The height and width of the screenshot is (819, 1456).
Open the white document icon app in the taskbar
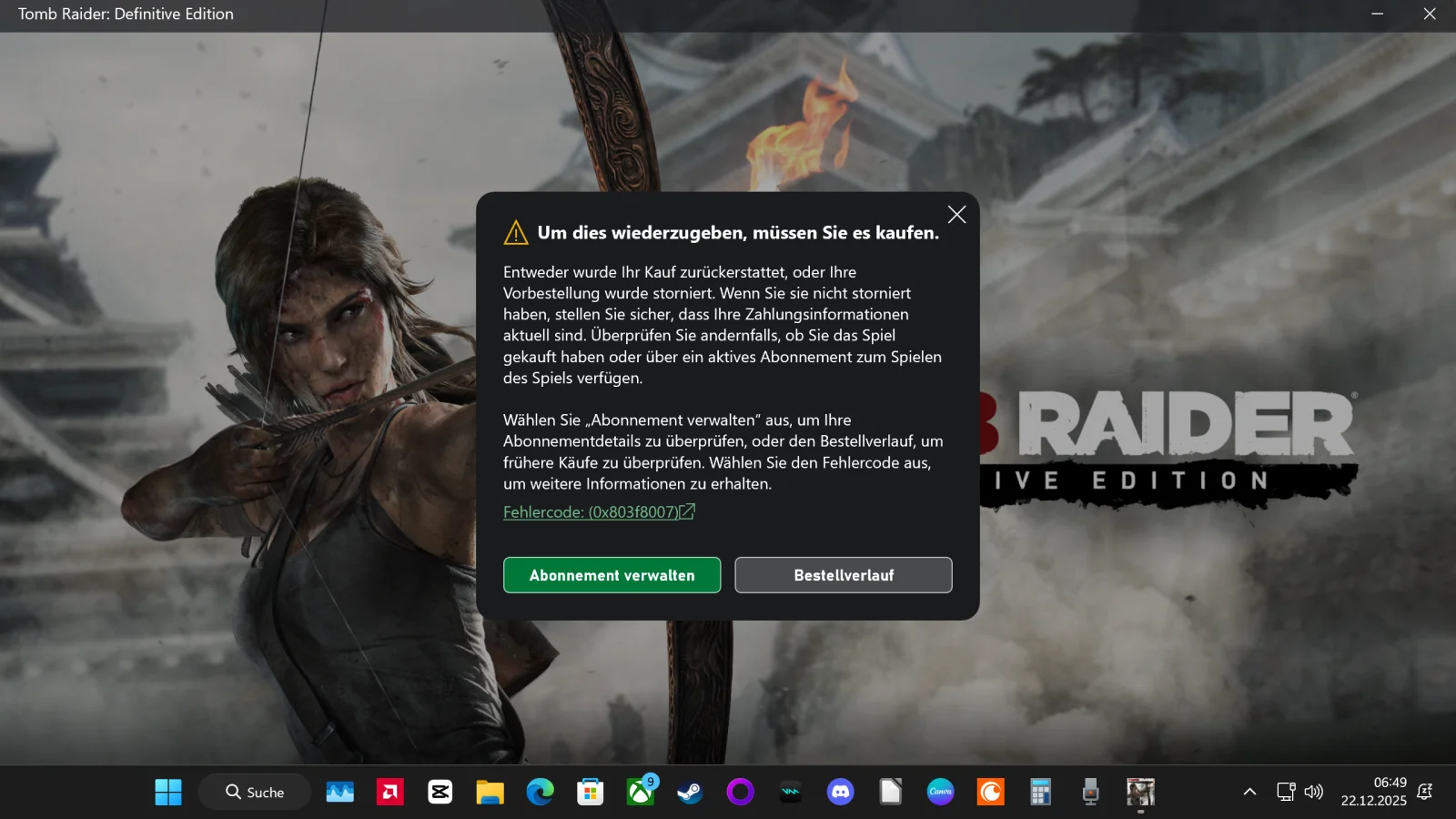tap(891, 793)
